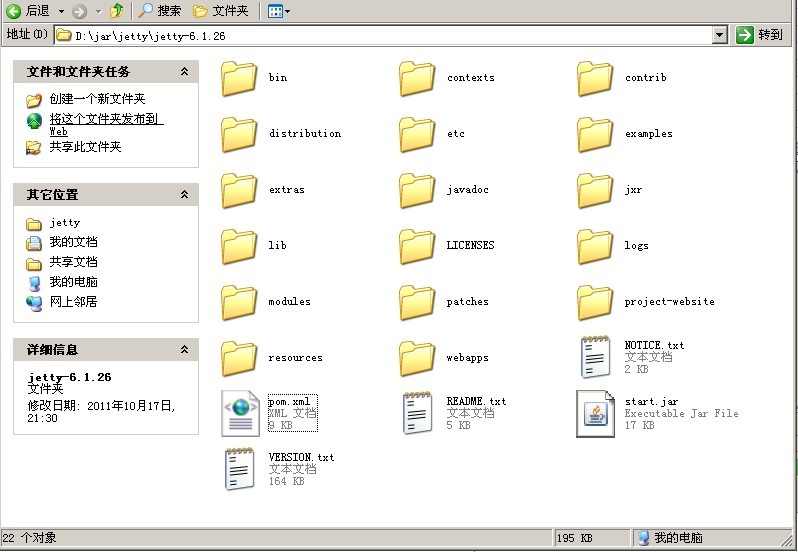Image resolution: width=798 pixels, height=552 pixels.
Task: Toggle the Folders pane toolbar button
Action: point(220,11)
